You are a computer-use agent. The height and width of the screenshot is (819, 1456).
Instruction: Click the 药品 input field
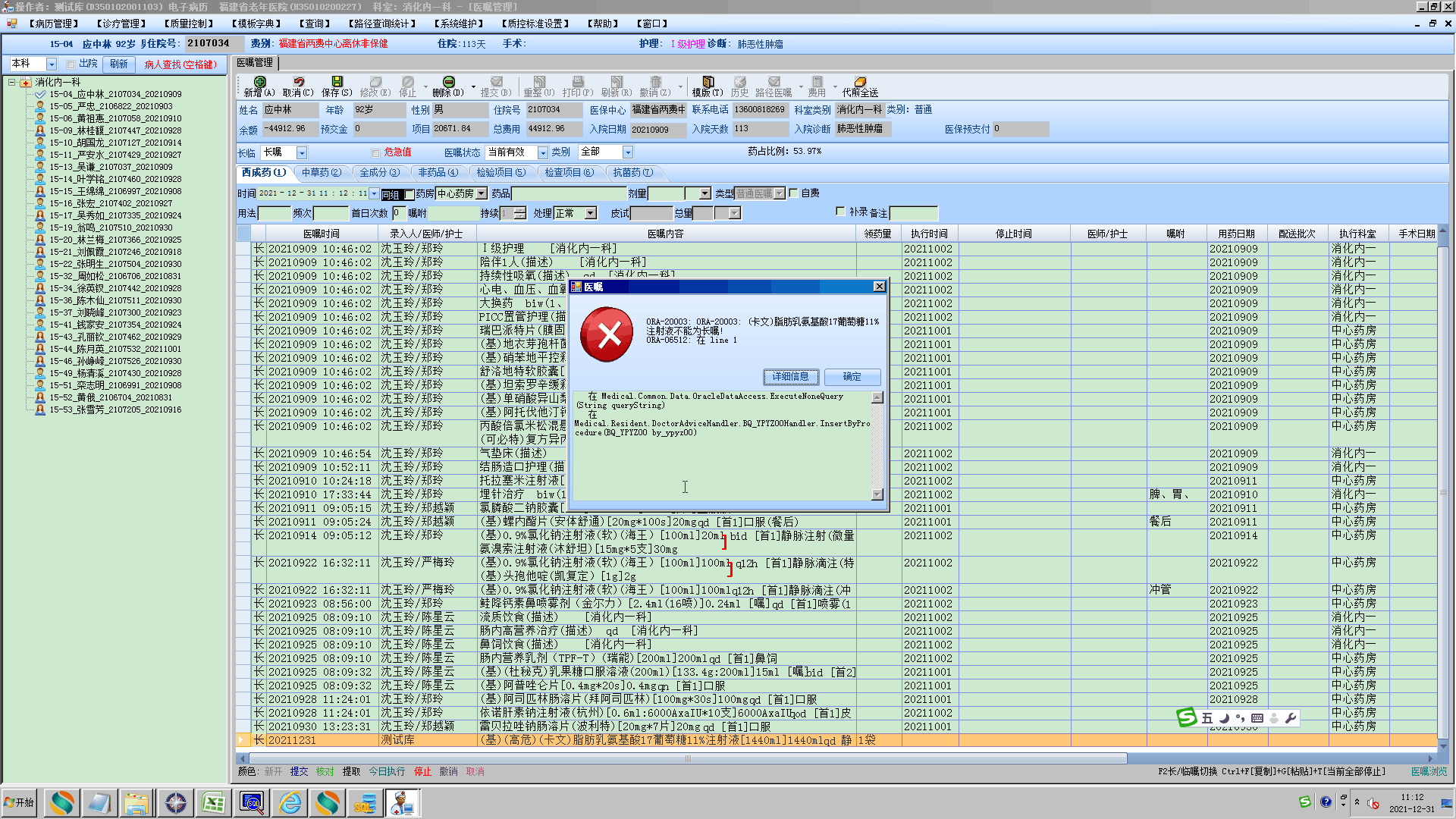point(569,194)
